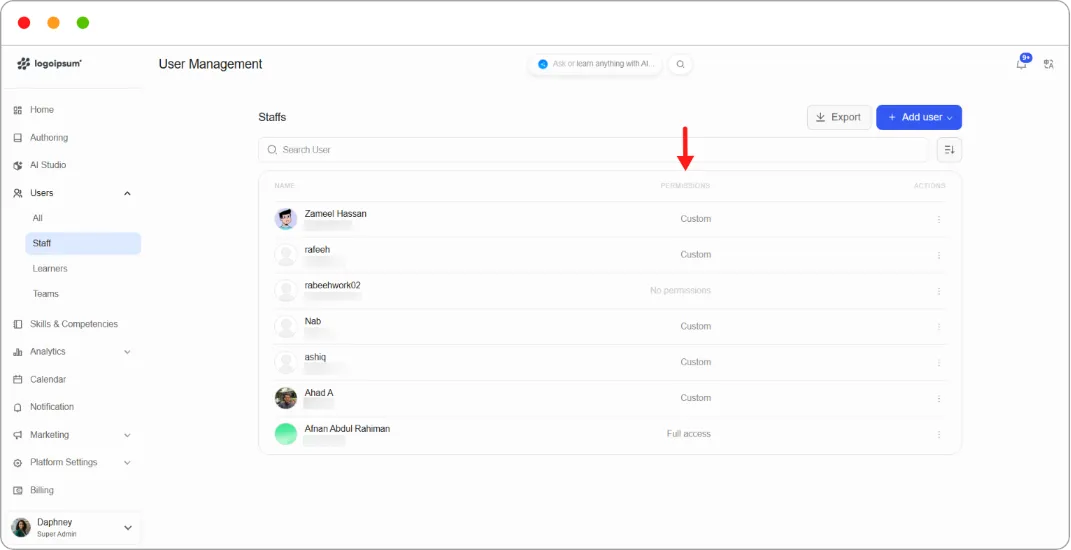Screen dimensions: 1071x550
Task: Collapse the Users section chevron
Action: point(127,193)
